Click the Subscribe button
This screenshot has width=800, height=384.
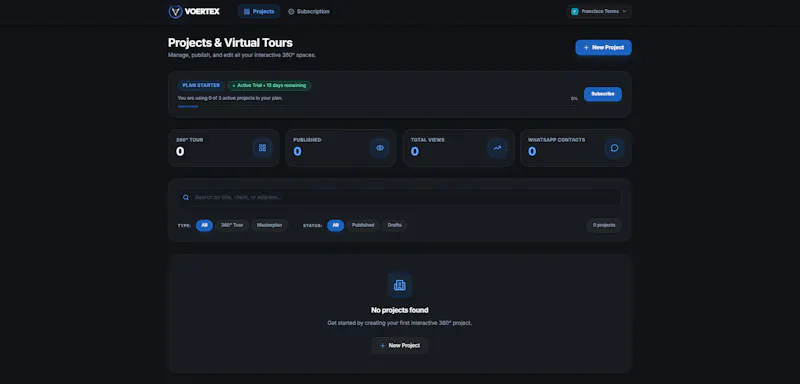pos(603,94)
